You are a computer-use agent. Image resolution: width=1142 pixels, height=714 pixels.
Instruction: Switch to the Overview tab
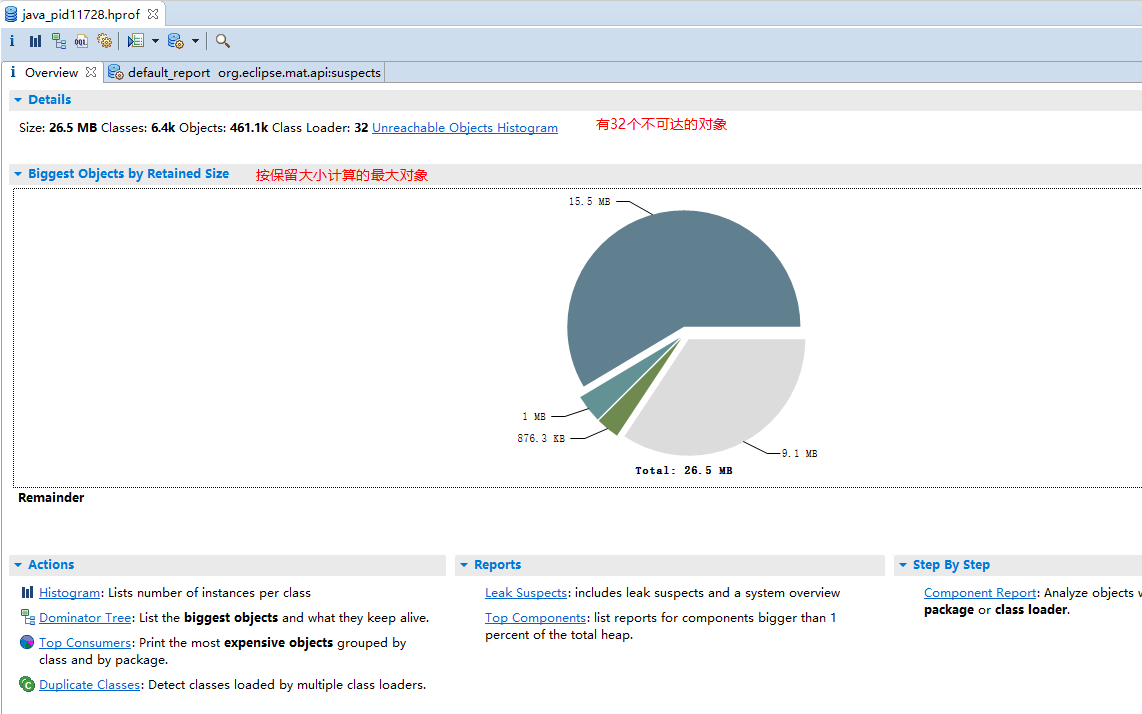pyautogui.click(x=51, y=72)
